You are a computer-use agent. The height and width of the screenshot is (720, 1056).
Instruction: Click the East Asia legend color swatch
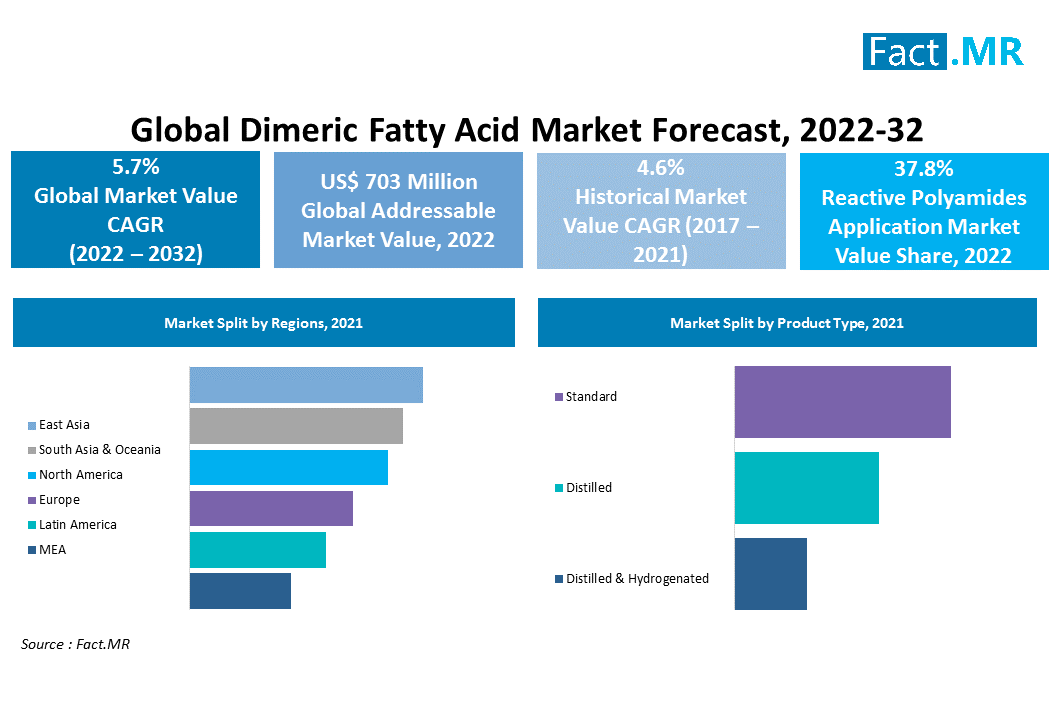[32, 426]
